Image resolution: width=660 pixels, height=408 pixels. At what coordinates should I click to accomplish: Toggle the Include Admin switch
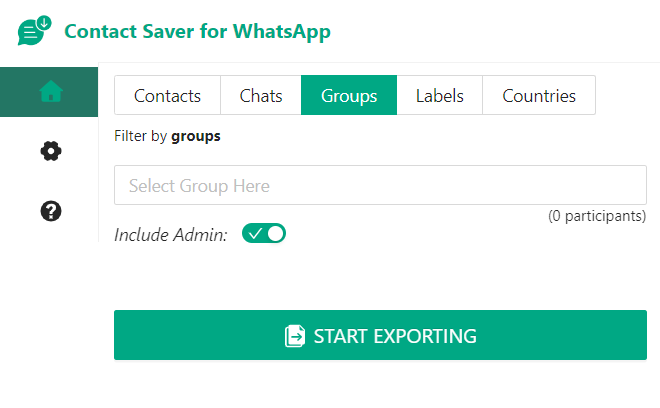coord(264,234)
